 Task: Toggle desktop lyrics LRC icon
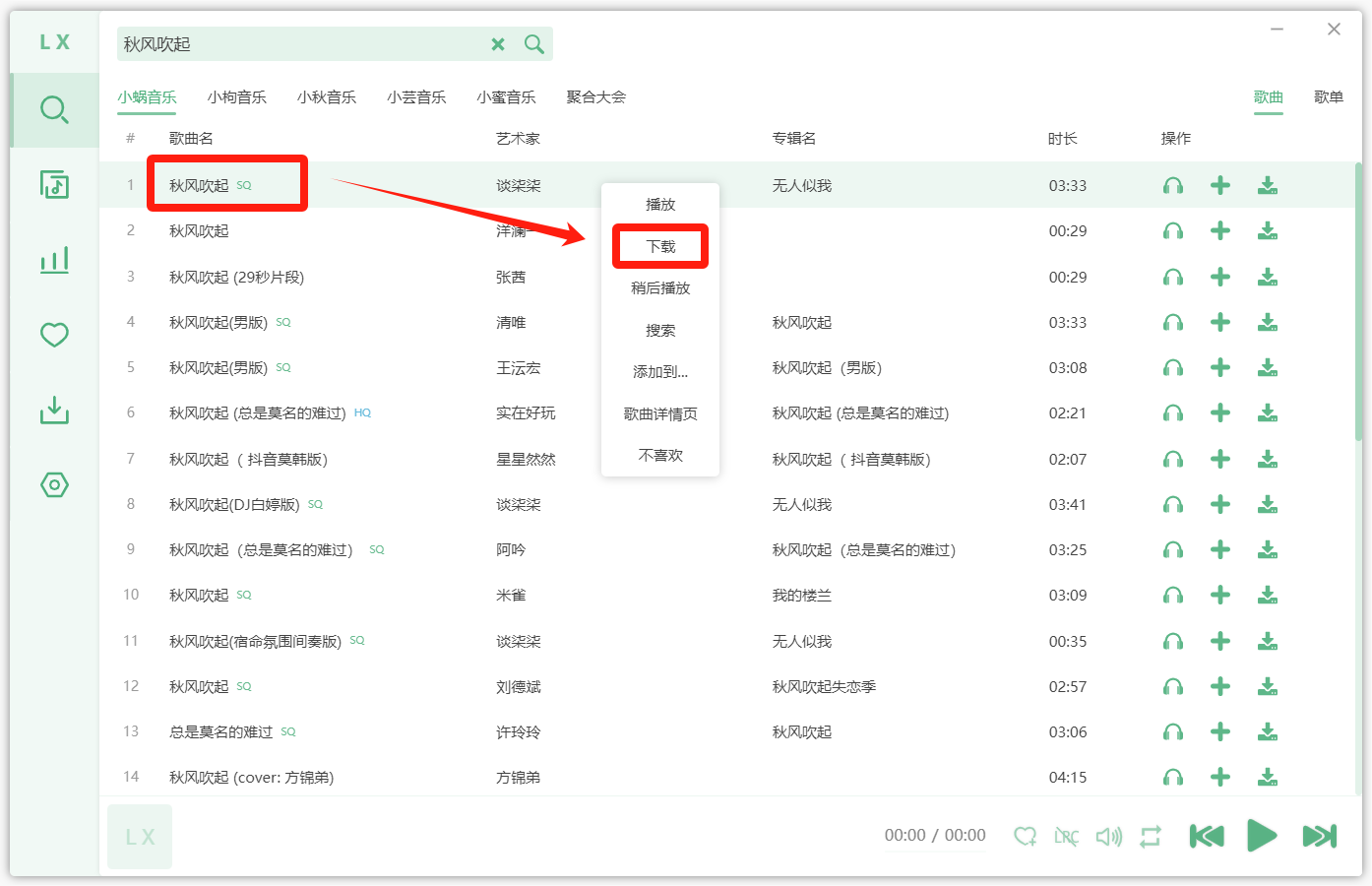pos(1066,837)
